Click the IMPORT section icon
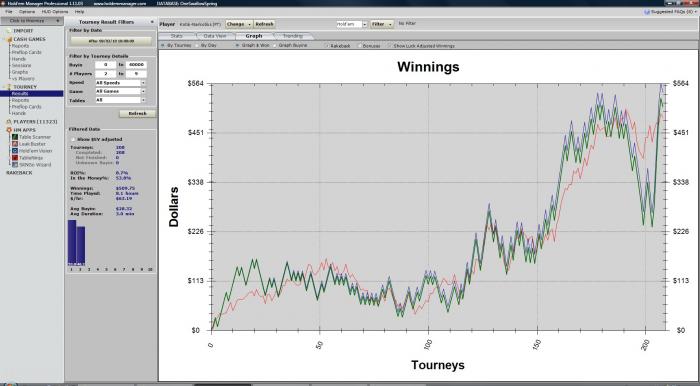 coord(8,31)
